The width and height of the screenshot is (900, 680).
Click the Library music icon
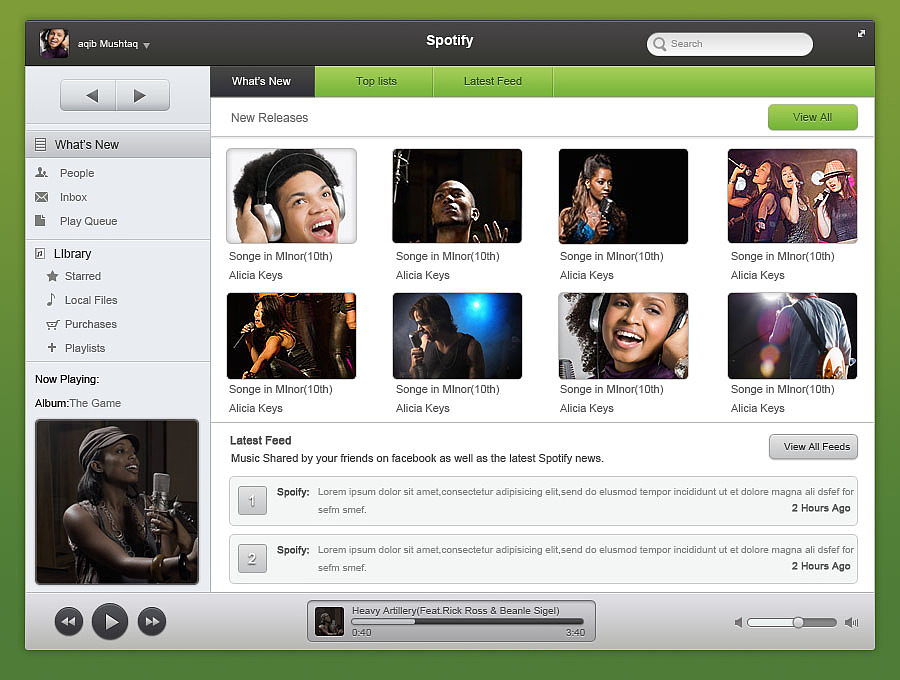40,253
